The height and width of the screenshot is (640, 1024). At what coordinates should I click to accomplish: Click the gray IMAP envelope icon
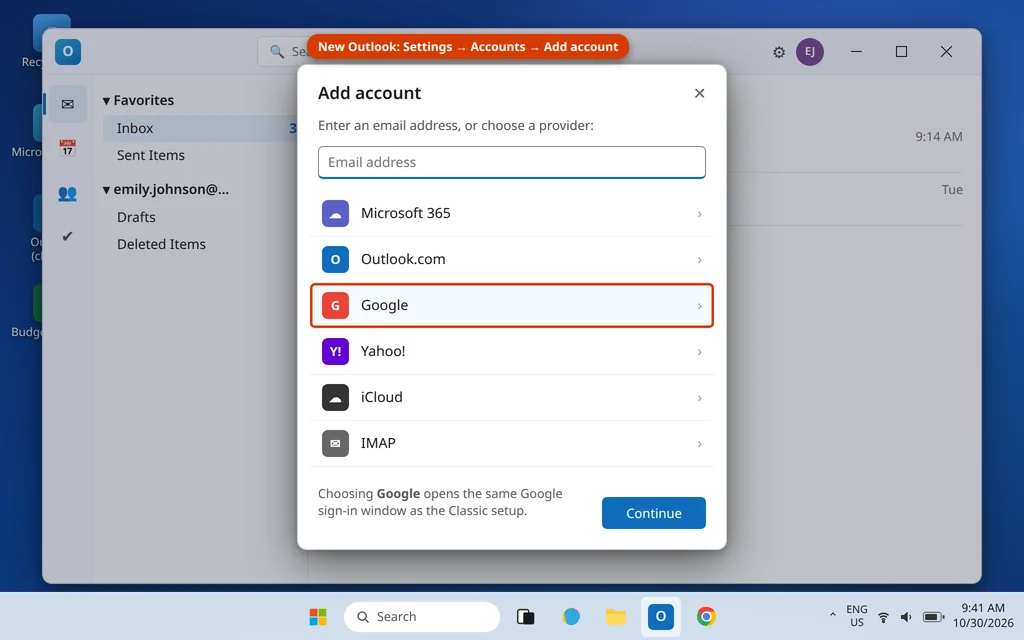pos(335,443)
